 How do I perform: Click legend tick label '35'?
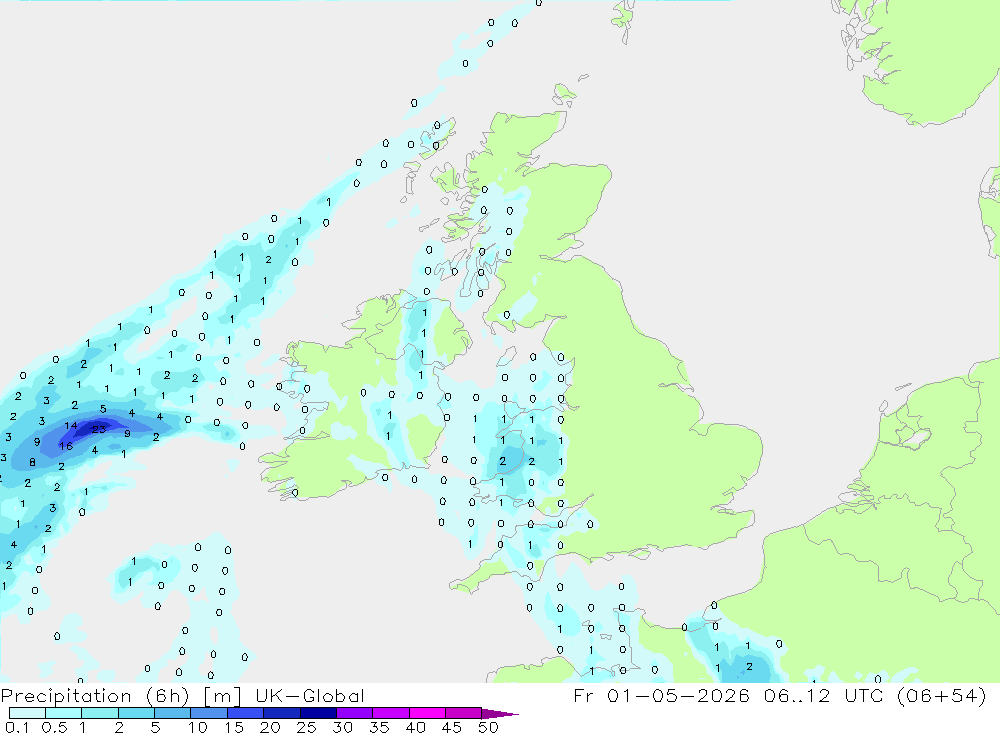pyautogui.click(x=379, y=727)
